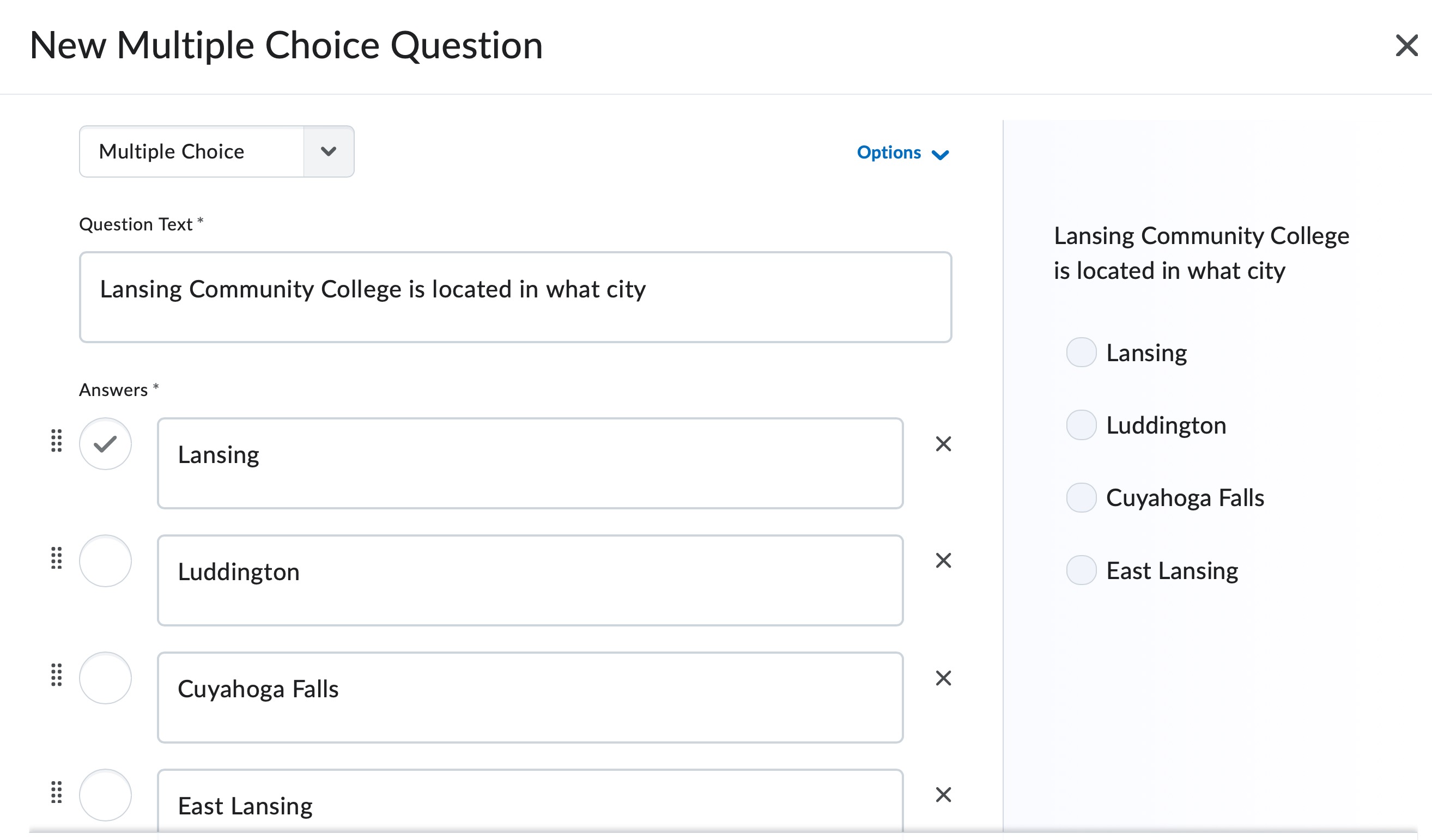Select the Lansing radio button in preview
Image resolution: width=1432 pixels, height=840 pixels.
(1081, 352)
